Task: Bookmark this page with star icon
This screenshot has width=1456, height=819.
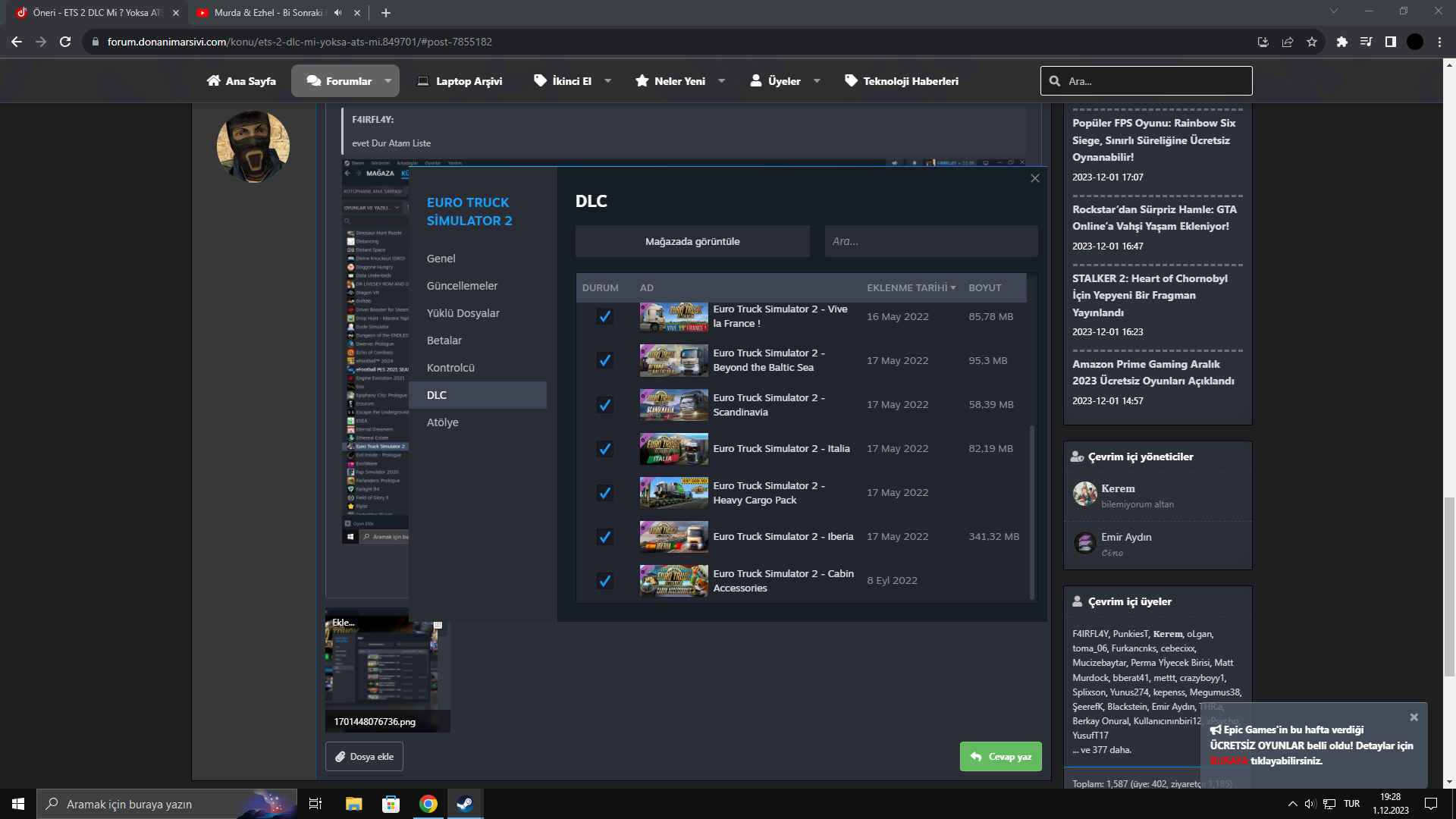Action: (1312, 42)
